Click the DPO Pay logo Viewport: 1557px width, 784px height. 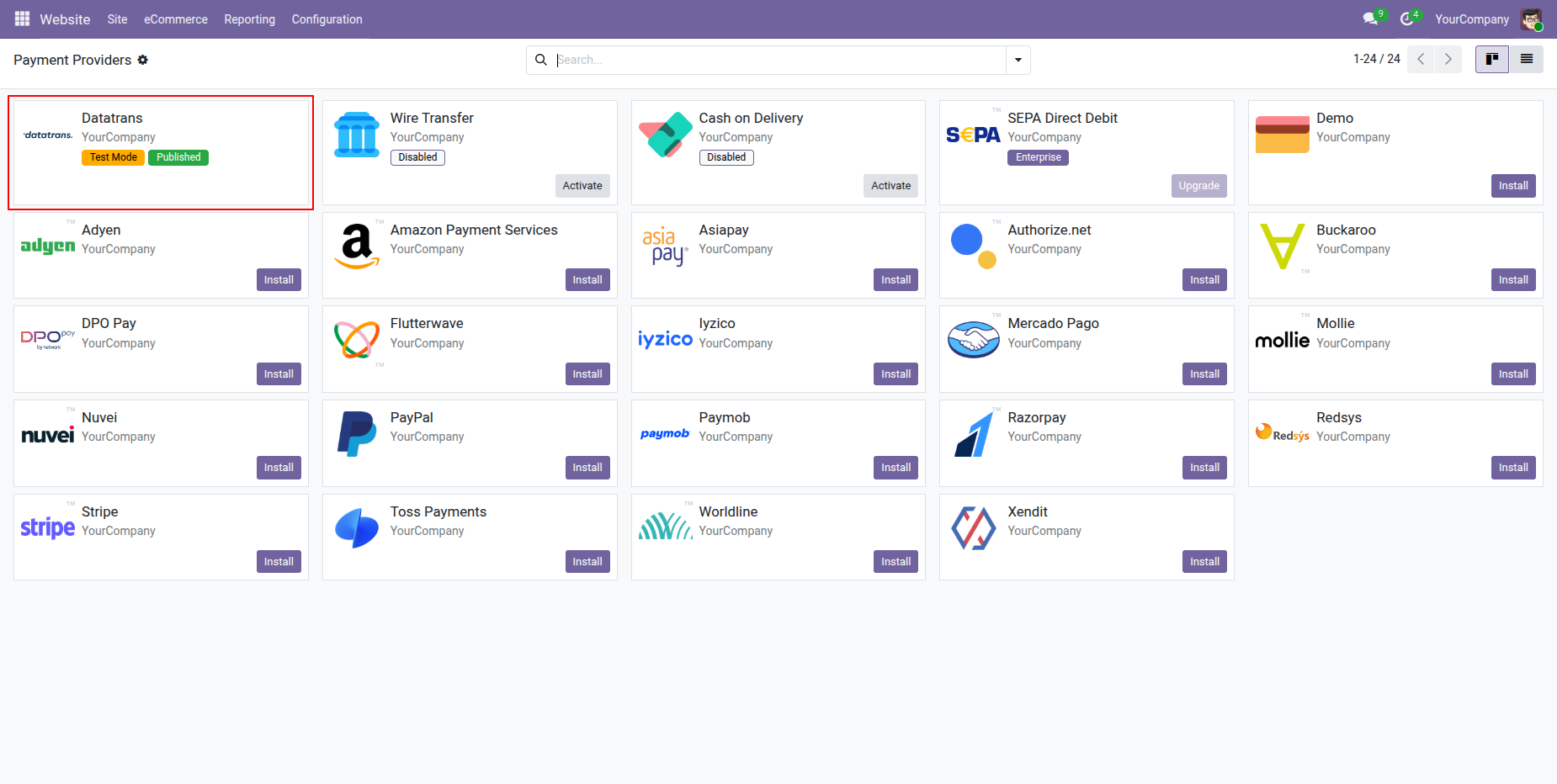pos(48,340)
